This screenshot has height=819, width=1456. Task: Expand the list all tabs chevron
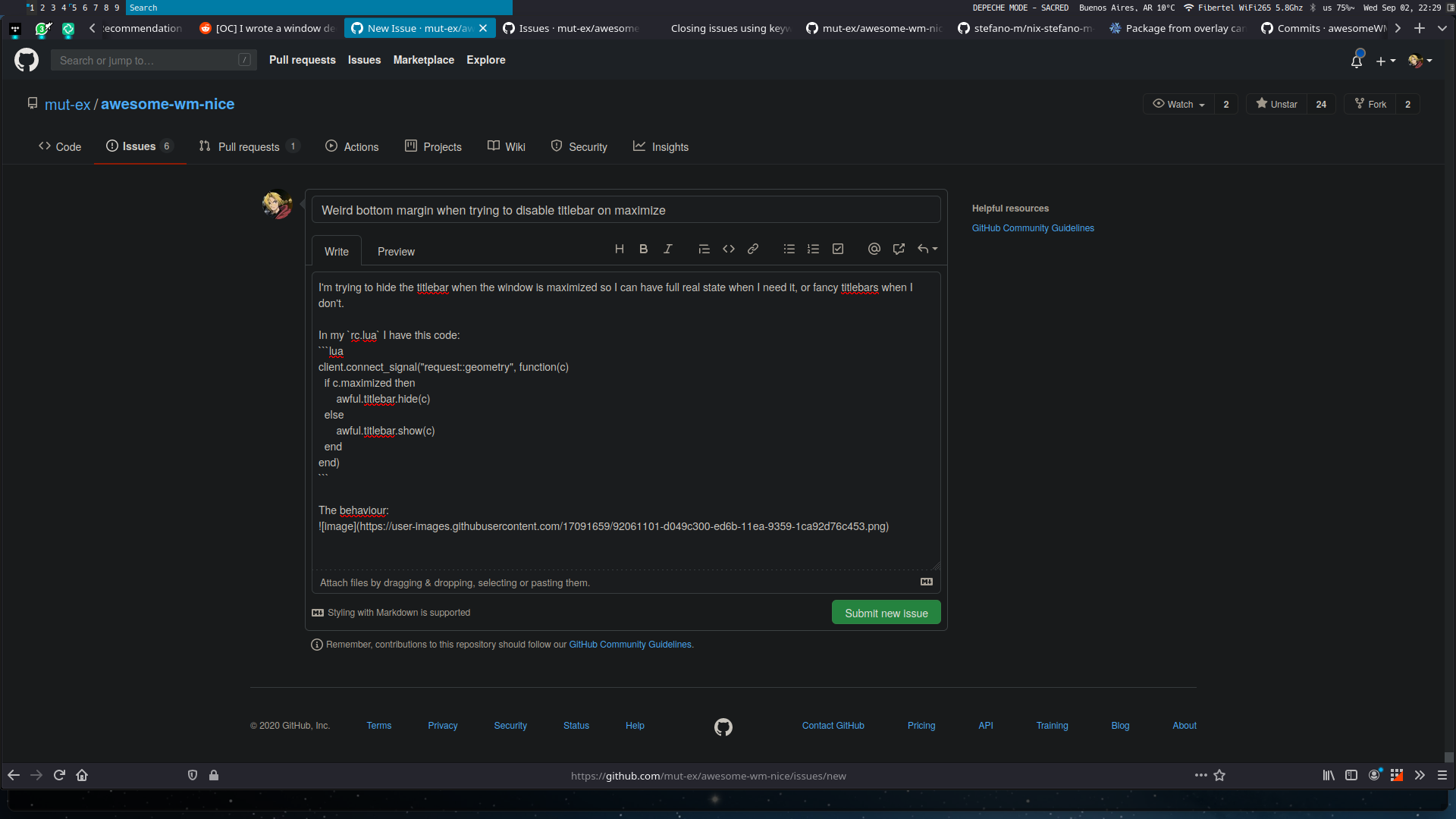pyautogui.click(x=1442, y=28)
